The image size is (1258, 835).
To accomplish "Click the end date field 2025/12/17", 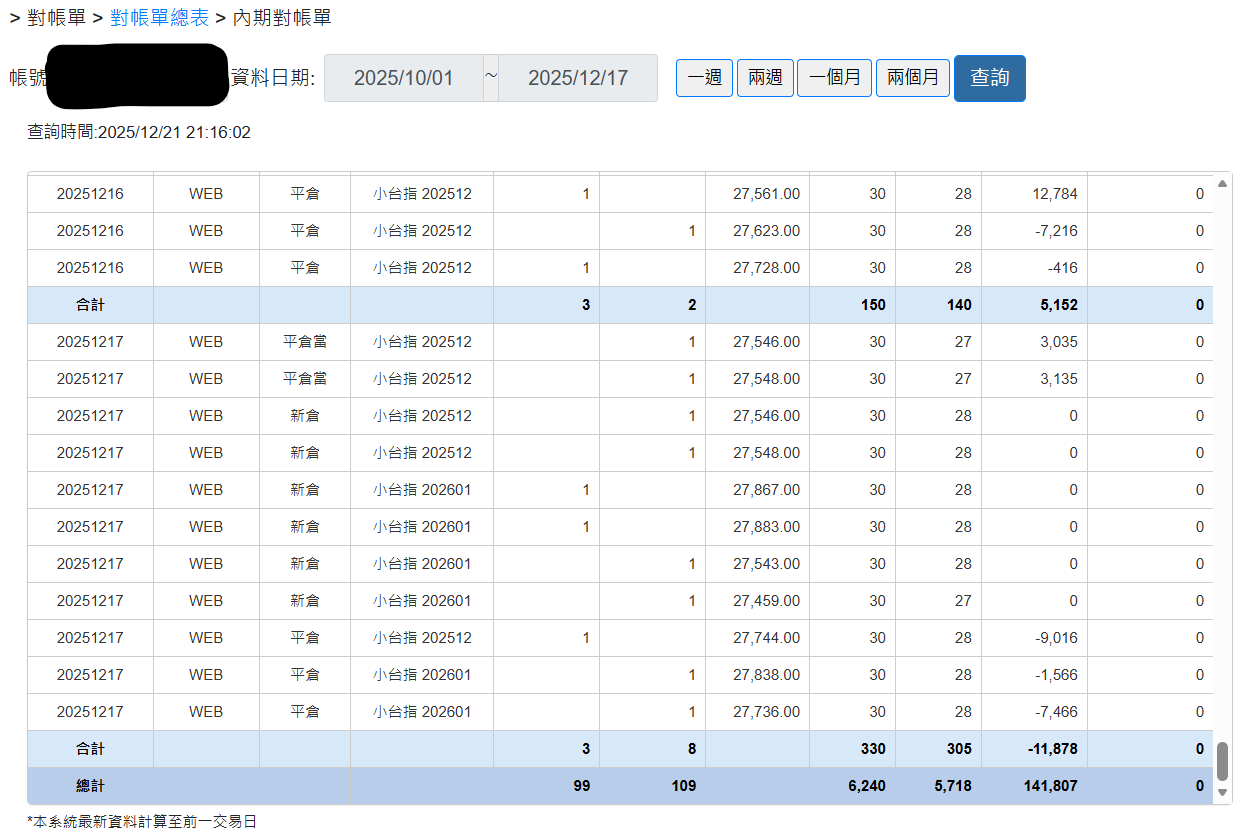I will pyautogui.click(x=578, y=78).
